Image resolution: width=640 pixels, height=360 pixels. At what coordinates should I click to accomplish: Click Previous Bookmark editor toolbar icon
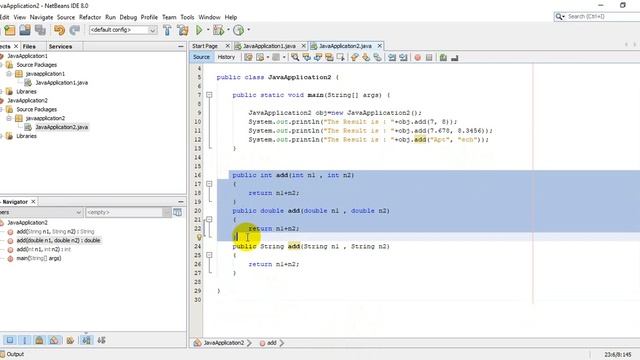(x=354, y=58)
